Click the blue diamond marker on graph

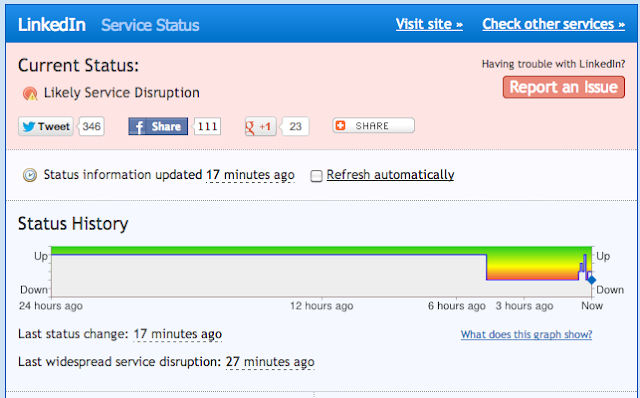(591, 280)
